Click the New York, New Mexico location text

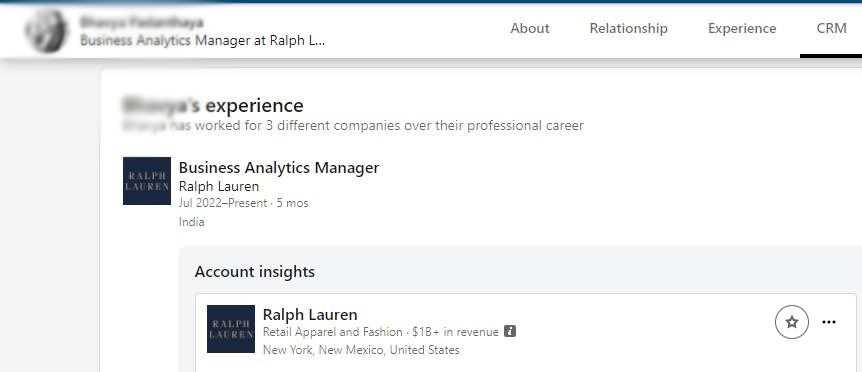click(x=361, y=349)
